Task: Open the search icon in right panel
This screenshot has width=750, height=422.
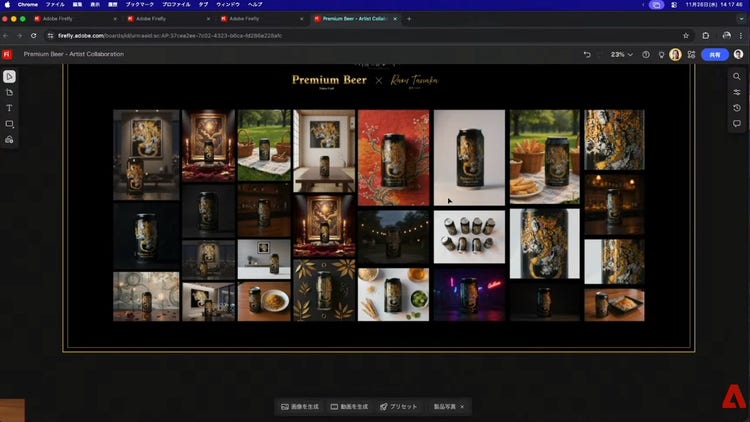Action: pos(737,76)
